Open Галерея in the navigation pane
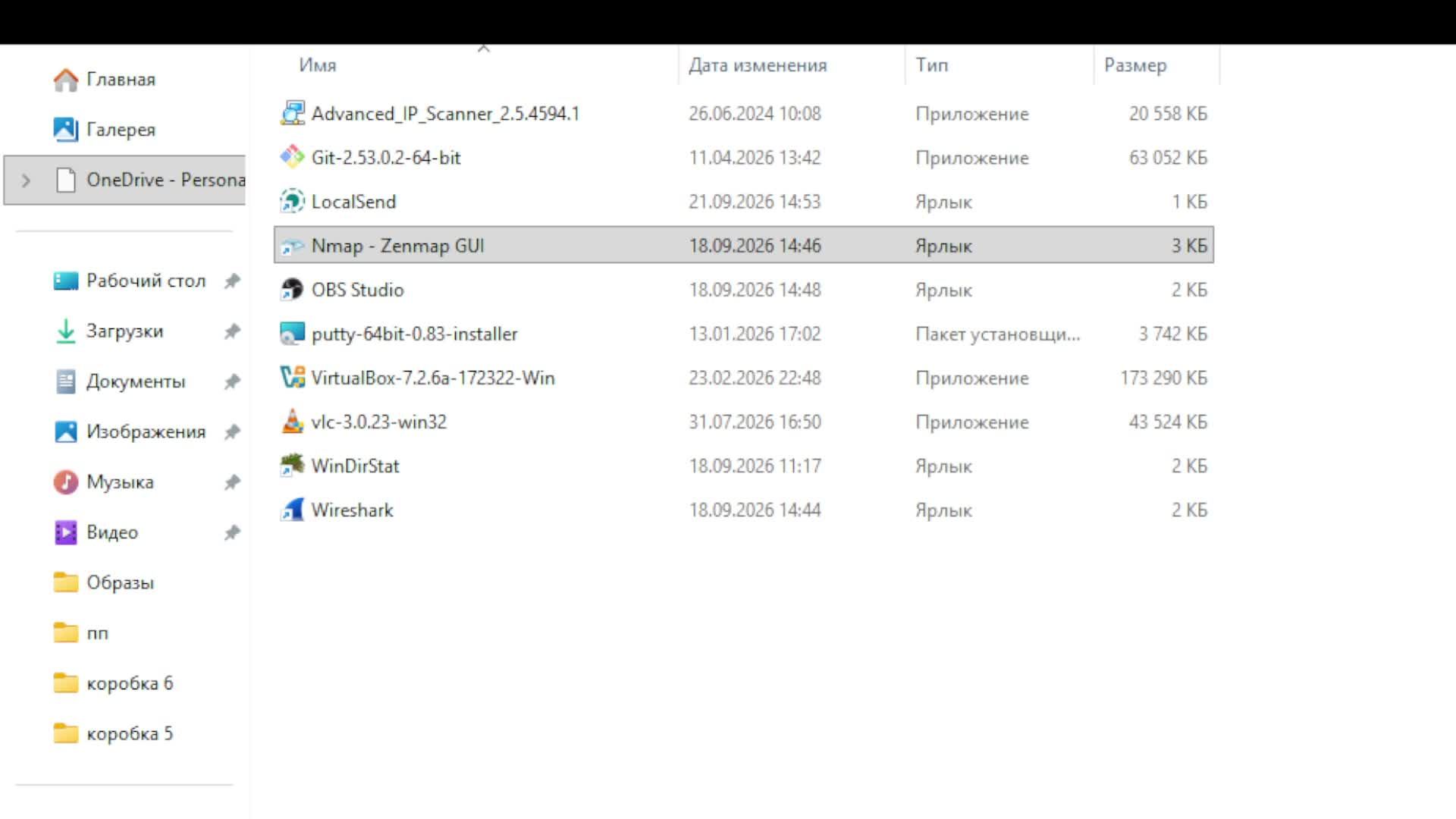 (x=121, y=130)
